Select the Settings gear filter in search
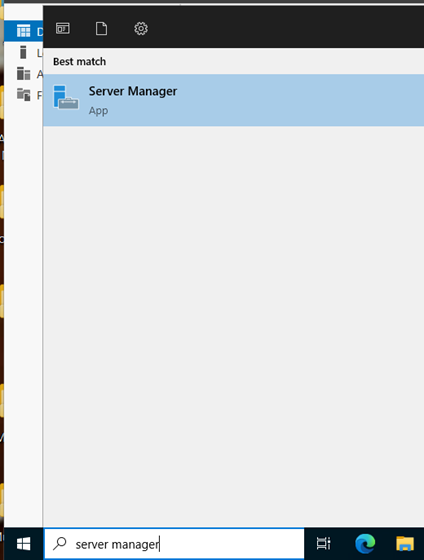 [141, 28]
